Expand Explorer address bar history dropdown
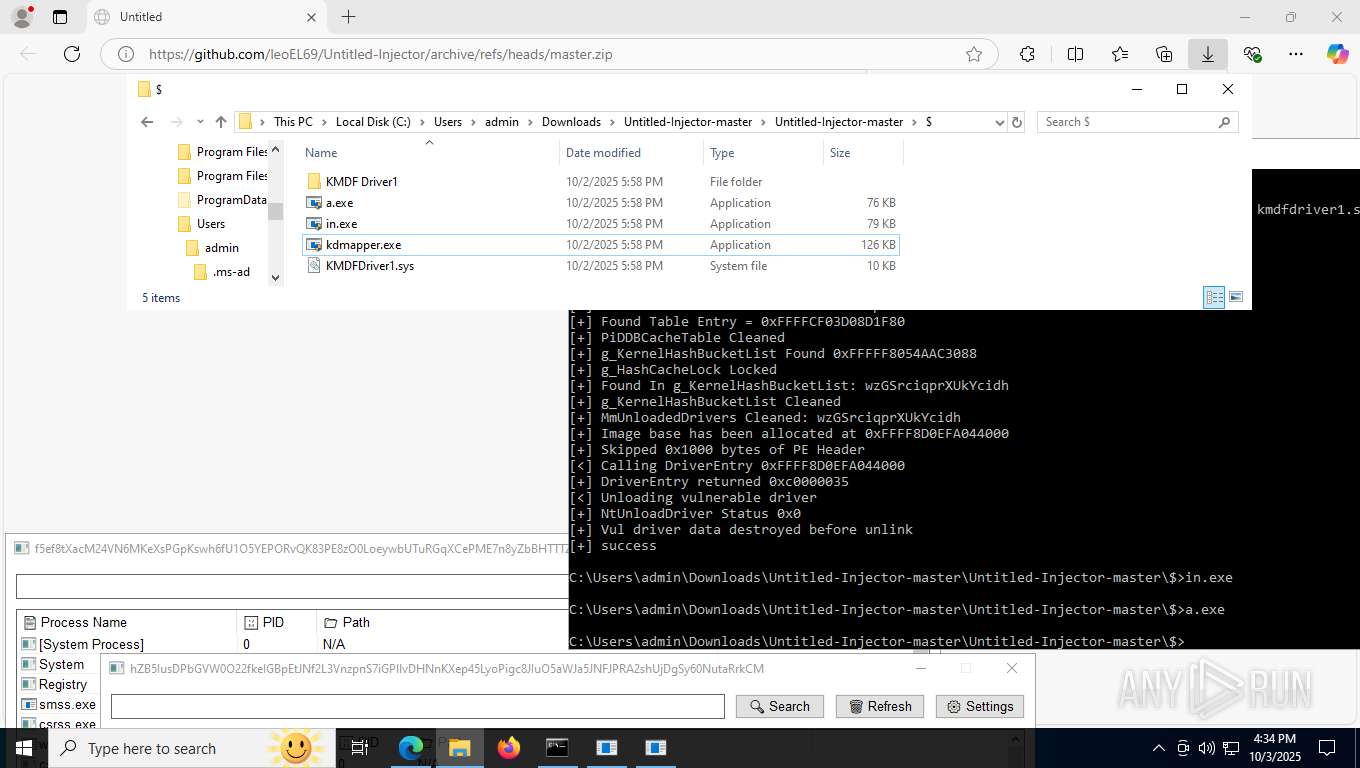The width and height of the screenshot is (1360, 768). tap(999, 122)
